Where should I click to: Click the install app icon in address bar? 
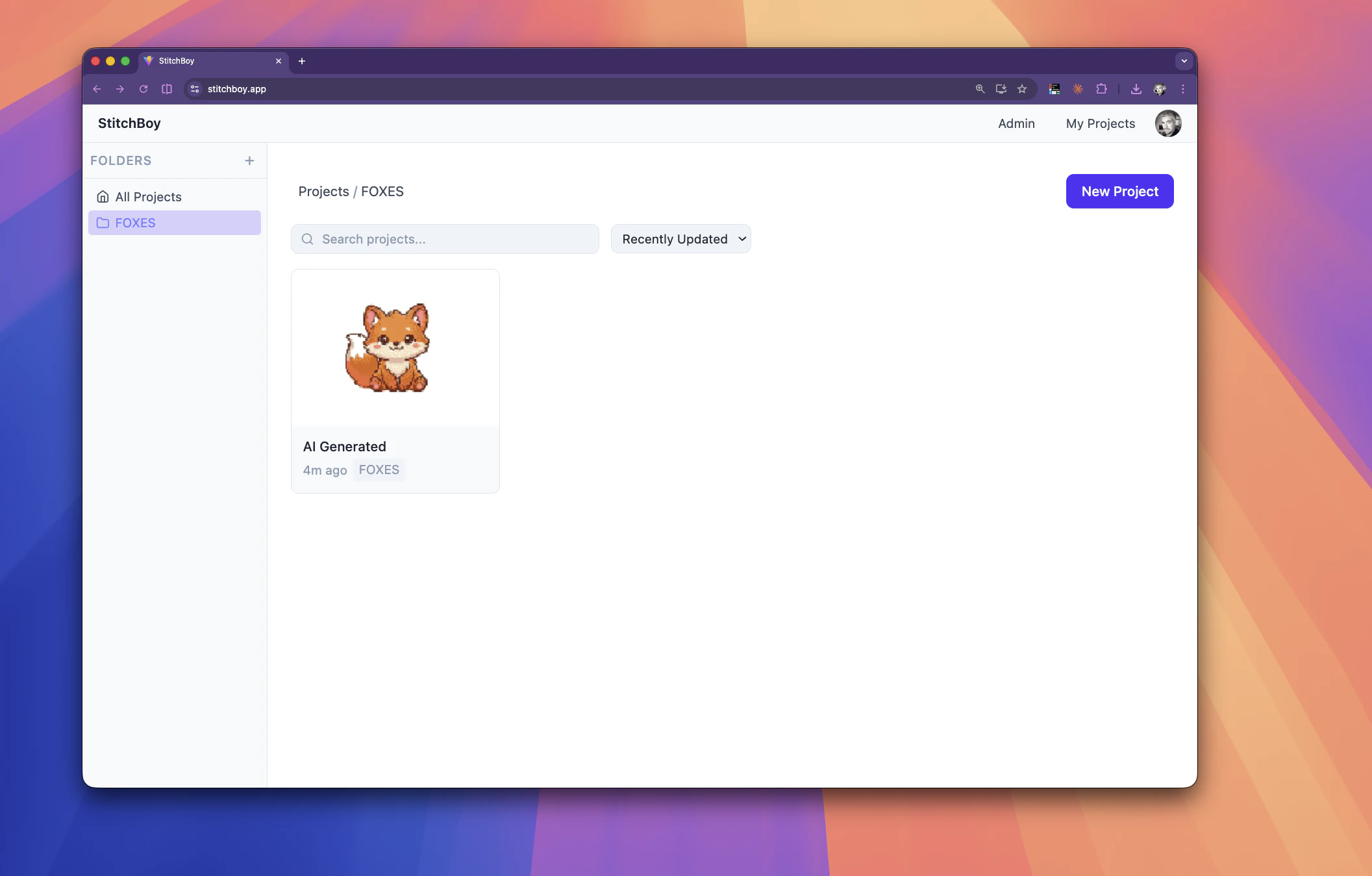tap(1001, 89)
